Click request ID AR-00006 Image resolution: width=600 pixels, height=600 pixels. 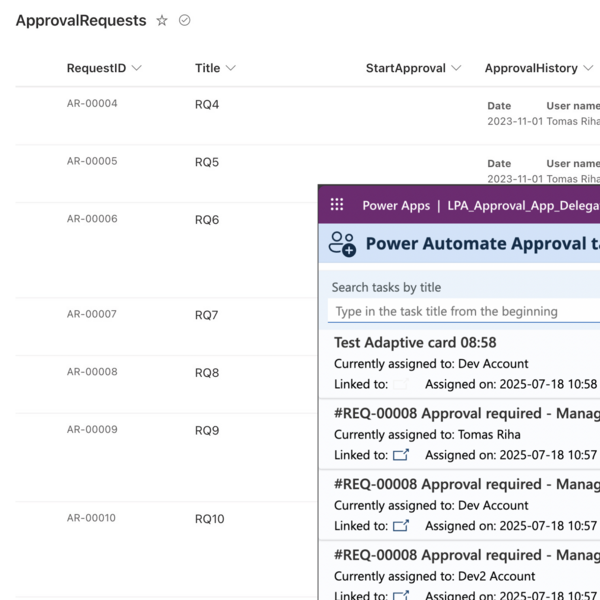pyautogui.click(x=92, y=219)
